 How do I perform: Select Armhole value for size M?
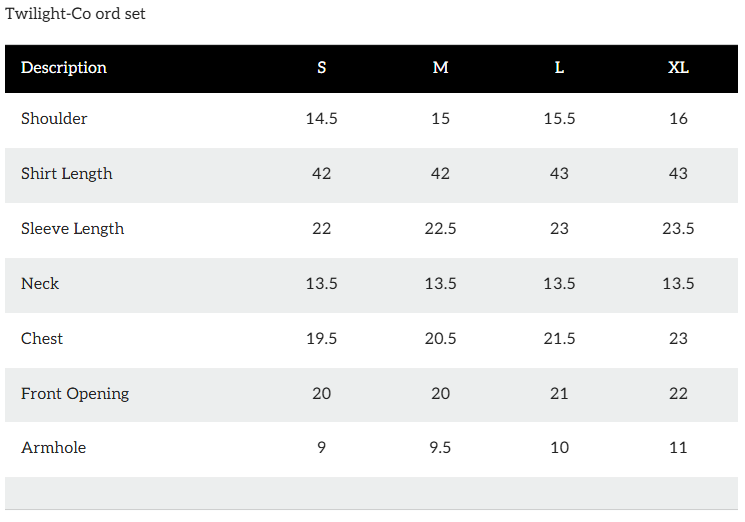click(x=440, y=448)
